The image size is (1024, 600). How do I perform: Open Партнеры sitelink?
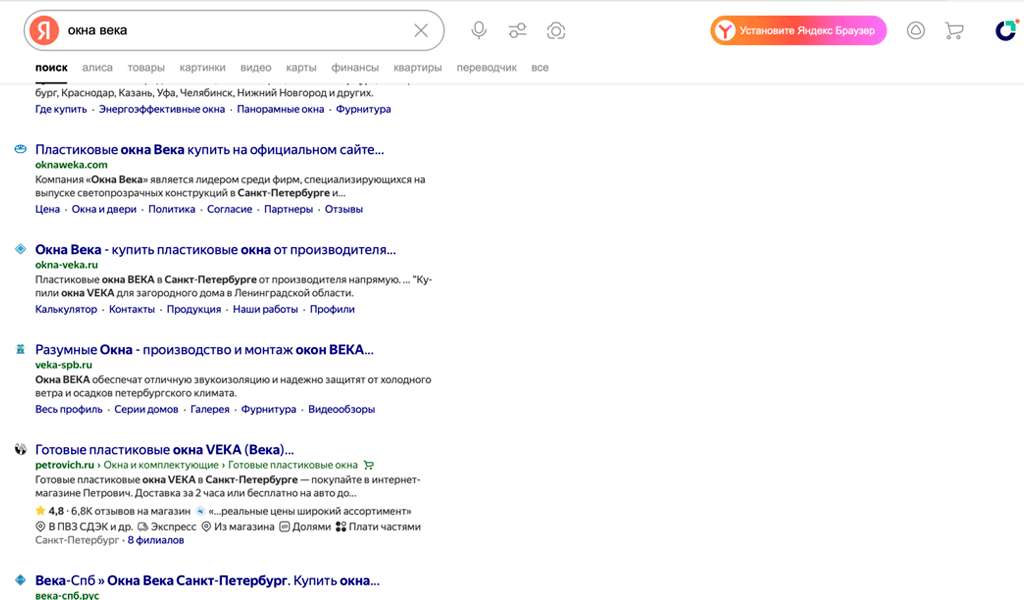[x=289, y=209]
